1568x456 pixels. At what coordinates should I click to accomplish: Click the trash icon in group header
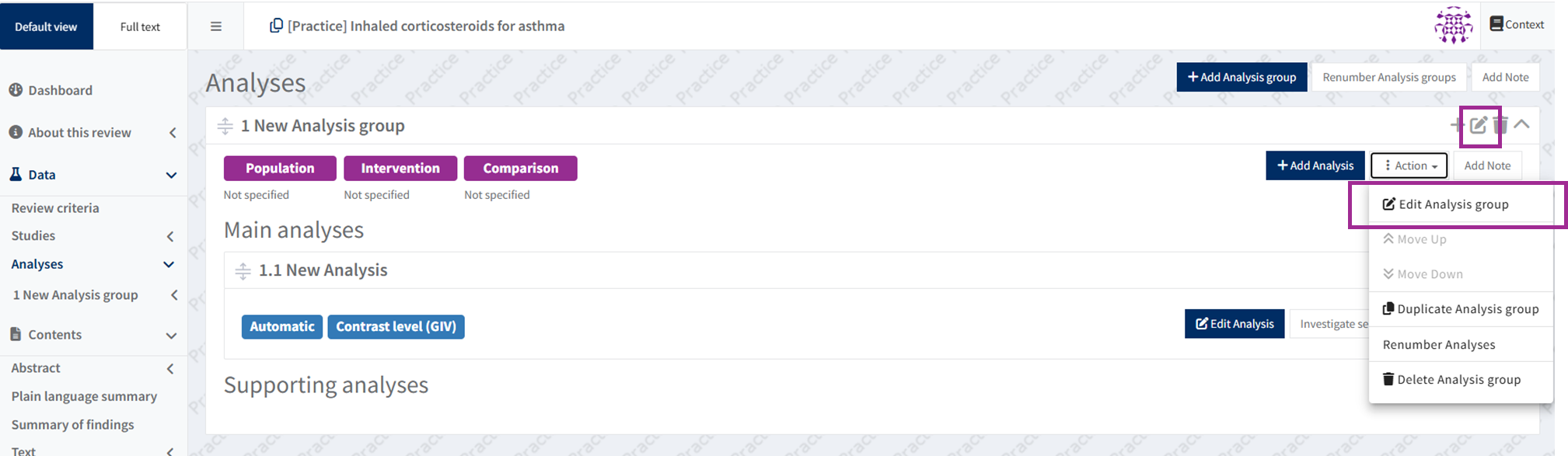[1500, 125]
